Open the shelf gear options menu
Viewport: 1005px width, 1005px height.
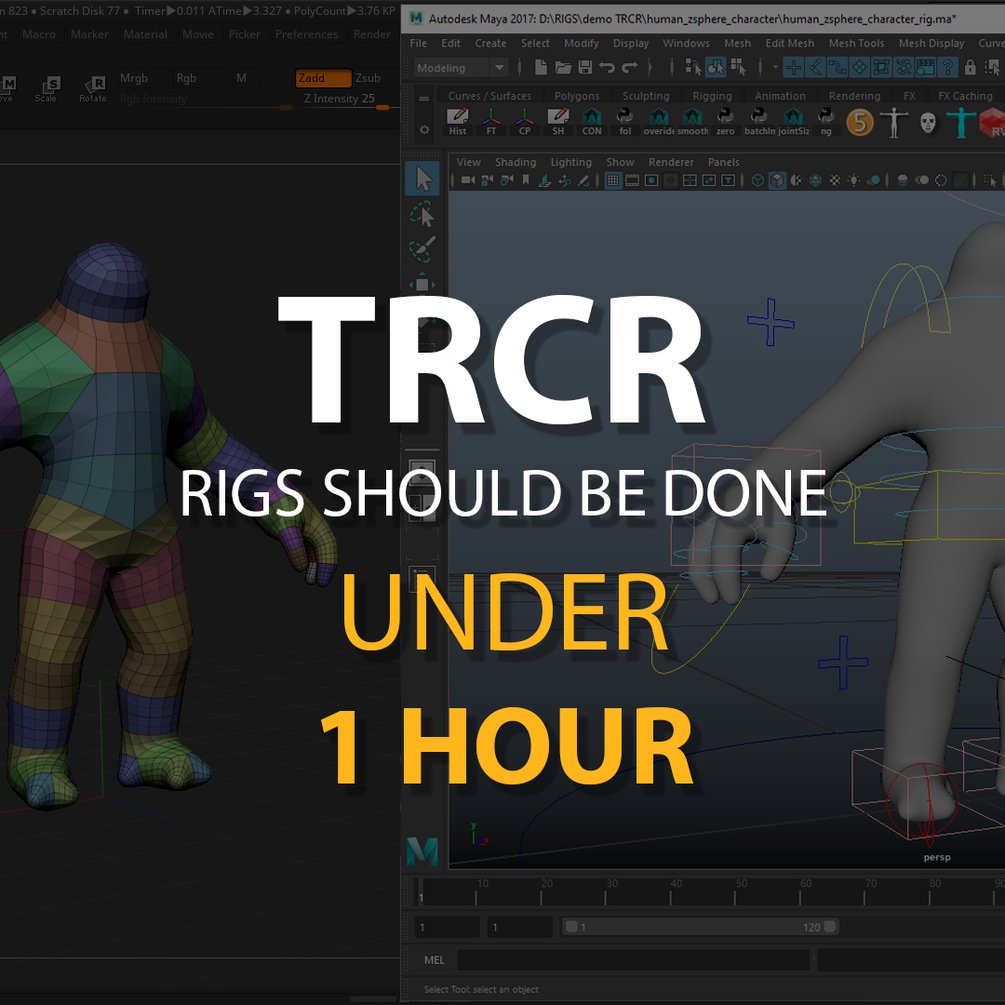pos(424,129)
